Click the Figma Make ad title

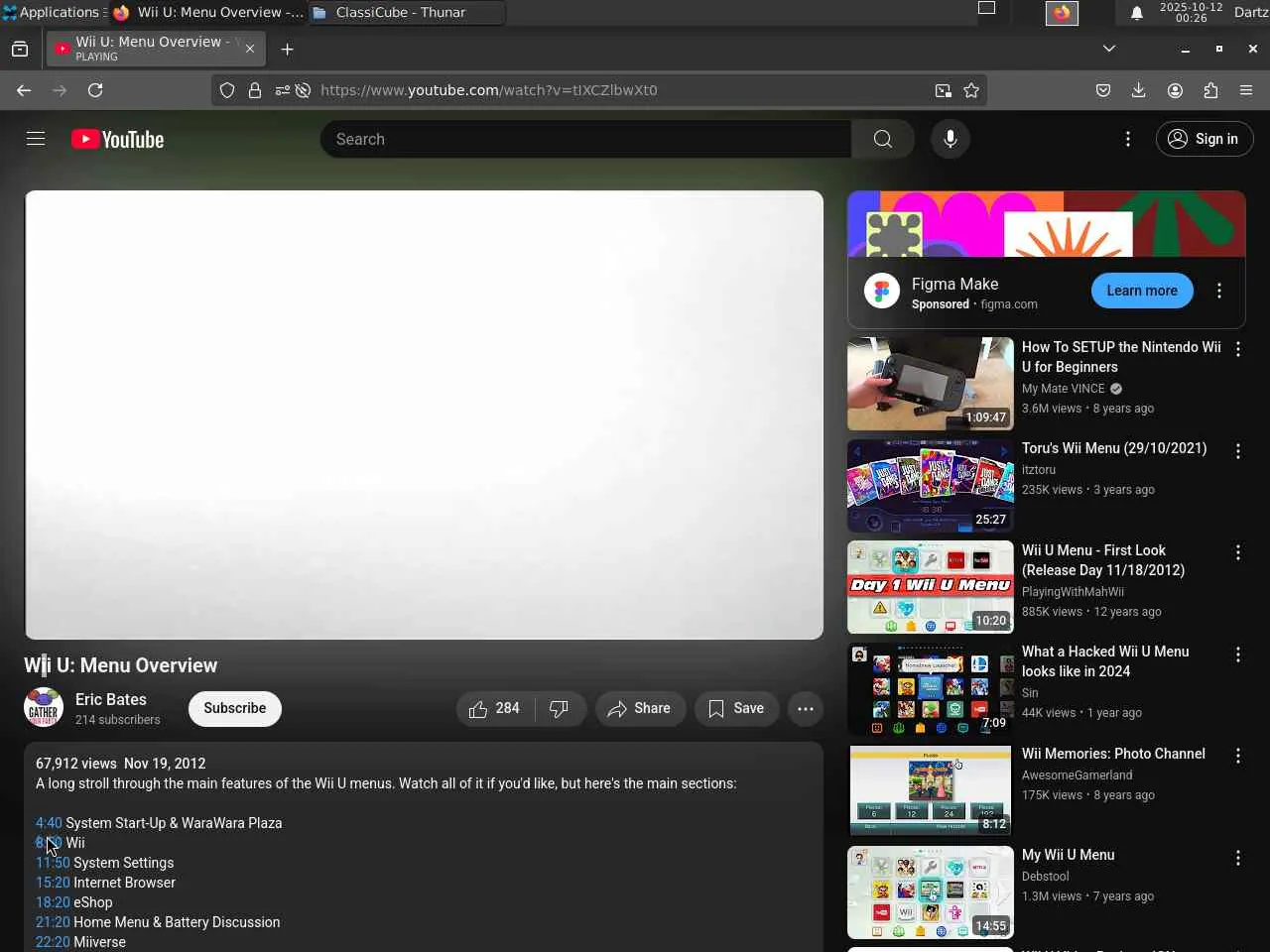pos(954,284)
